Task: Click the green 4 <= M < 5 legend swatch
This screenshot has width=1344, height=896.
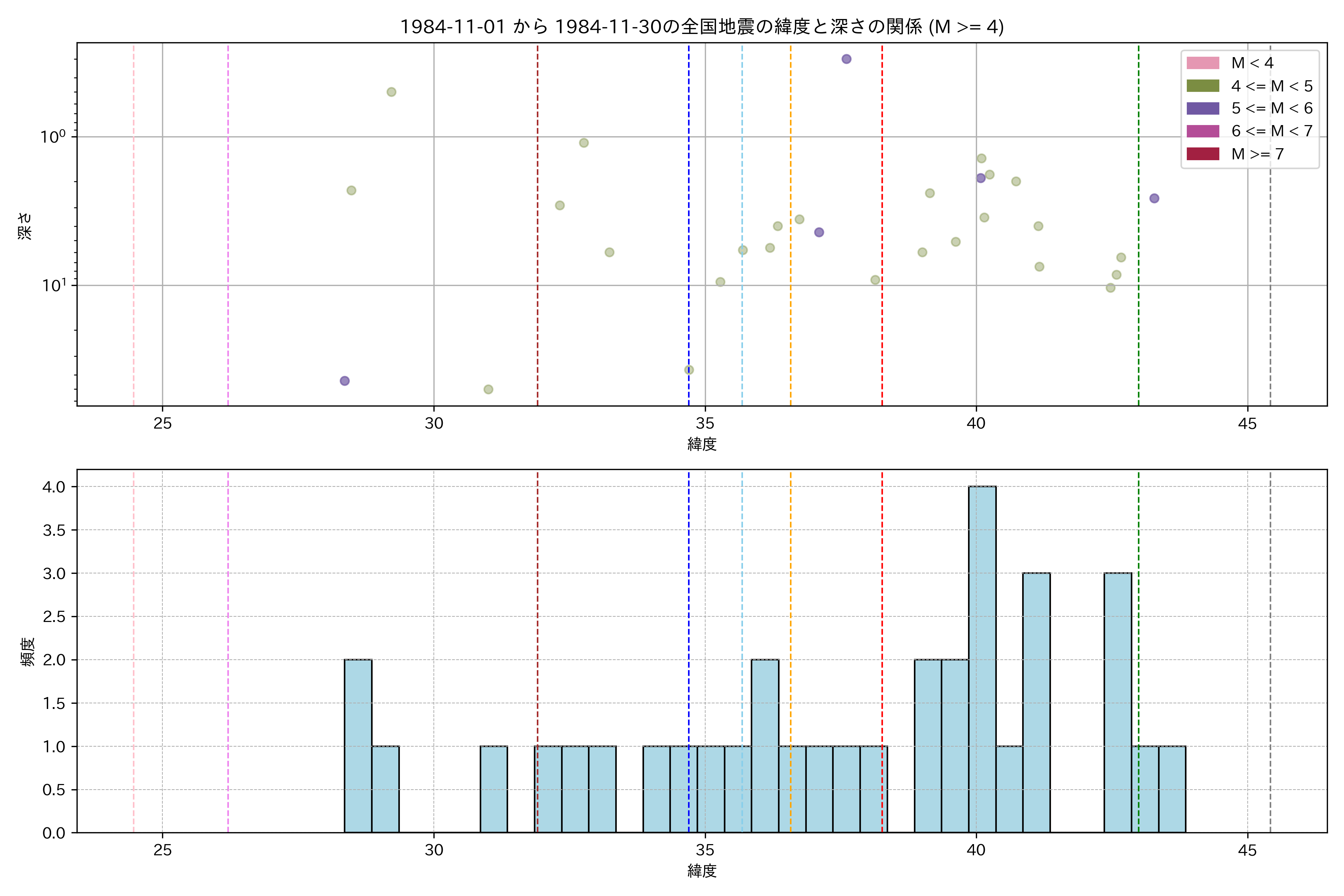Action: tap(1203, 86)
